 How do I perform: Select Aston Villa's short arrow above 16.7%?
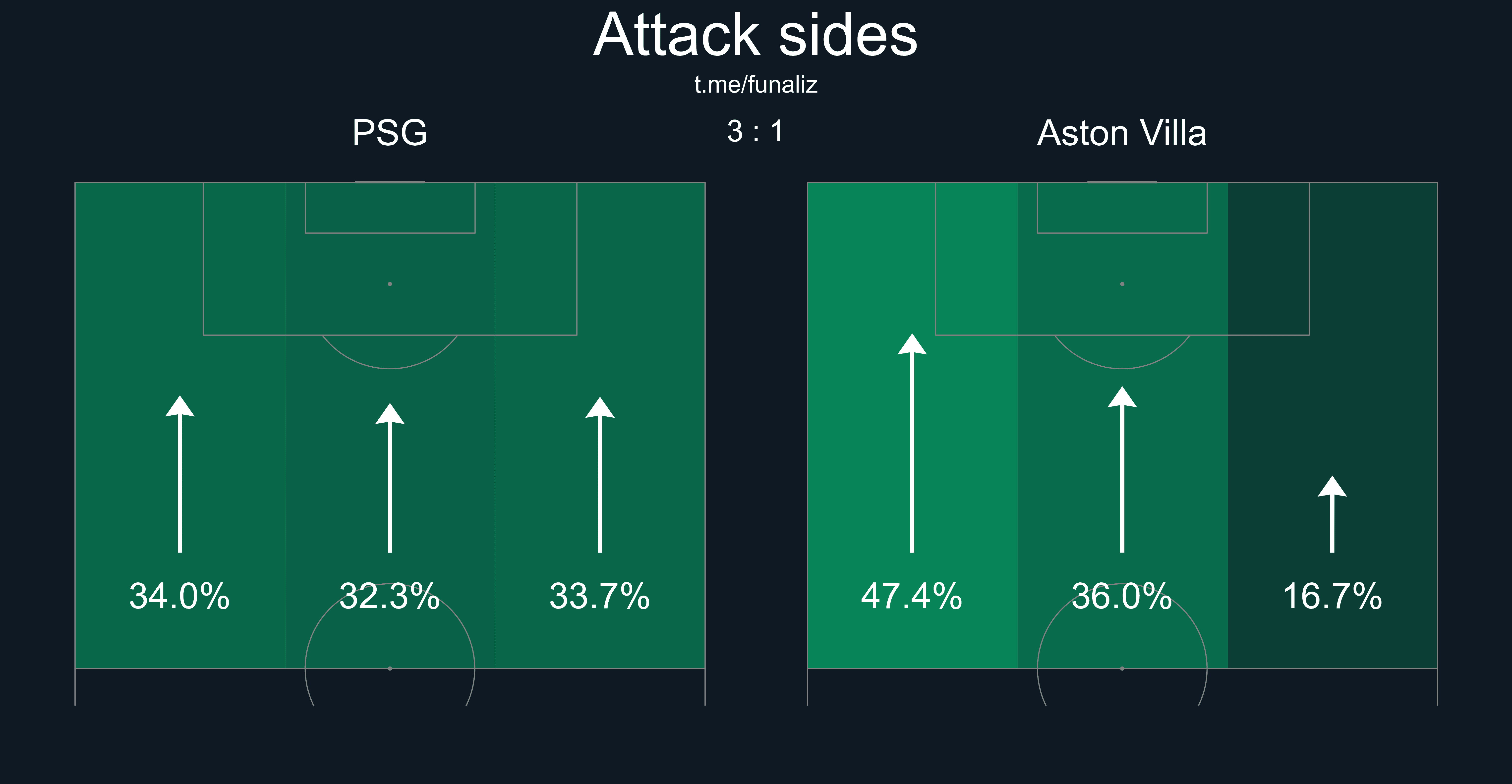click(x=1332, y=514)
